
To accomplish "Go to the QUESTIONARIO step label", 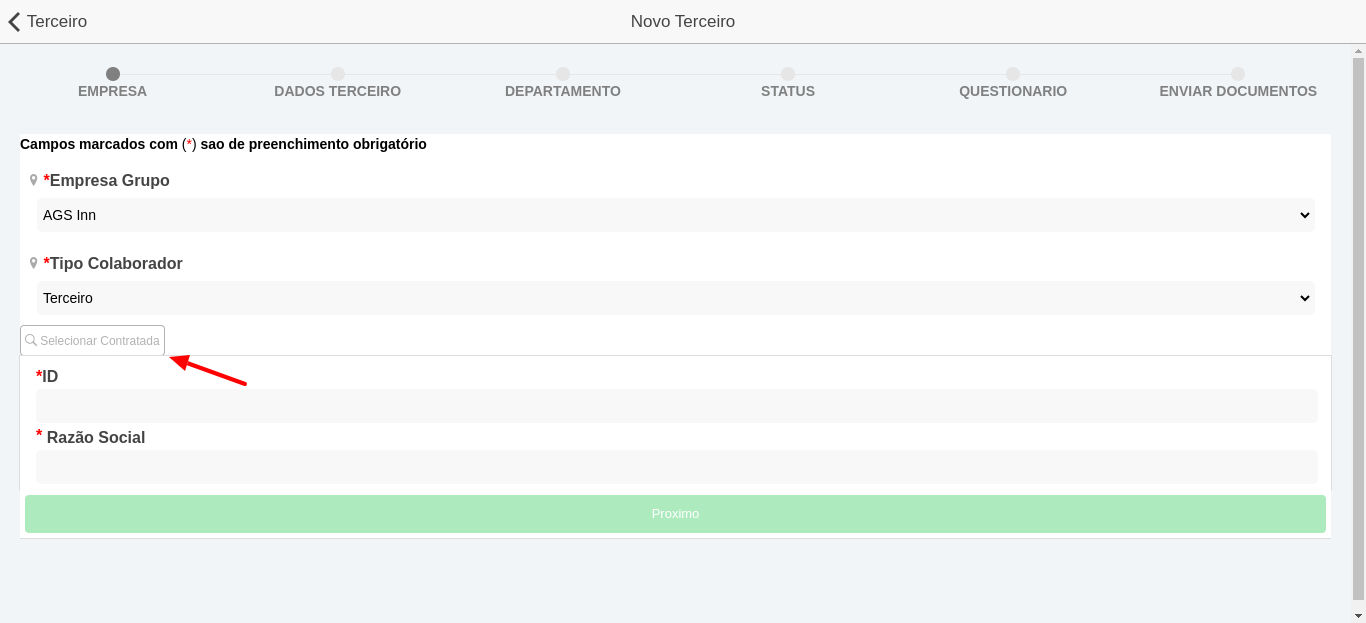I will coord(1012,91).
